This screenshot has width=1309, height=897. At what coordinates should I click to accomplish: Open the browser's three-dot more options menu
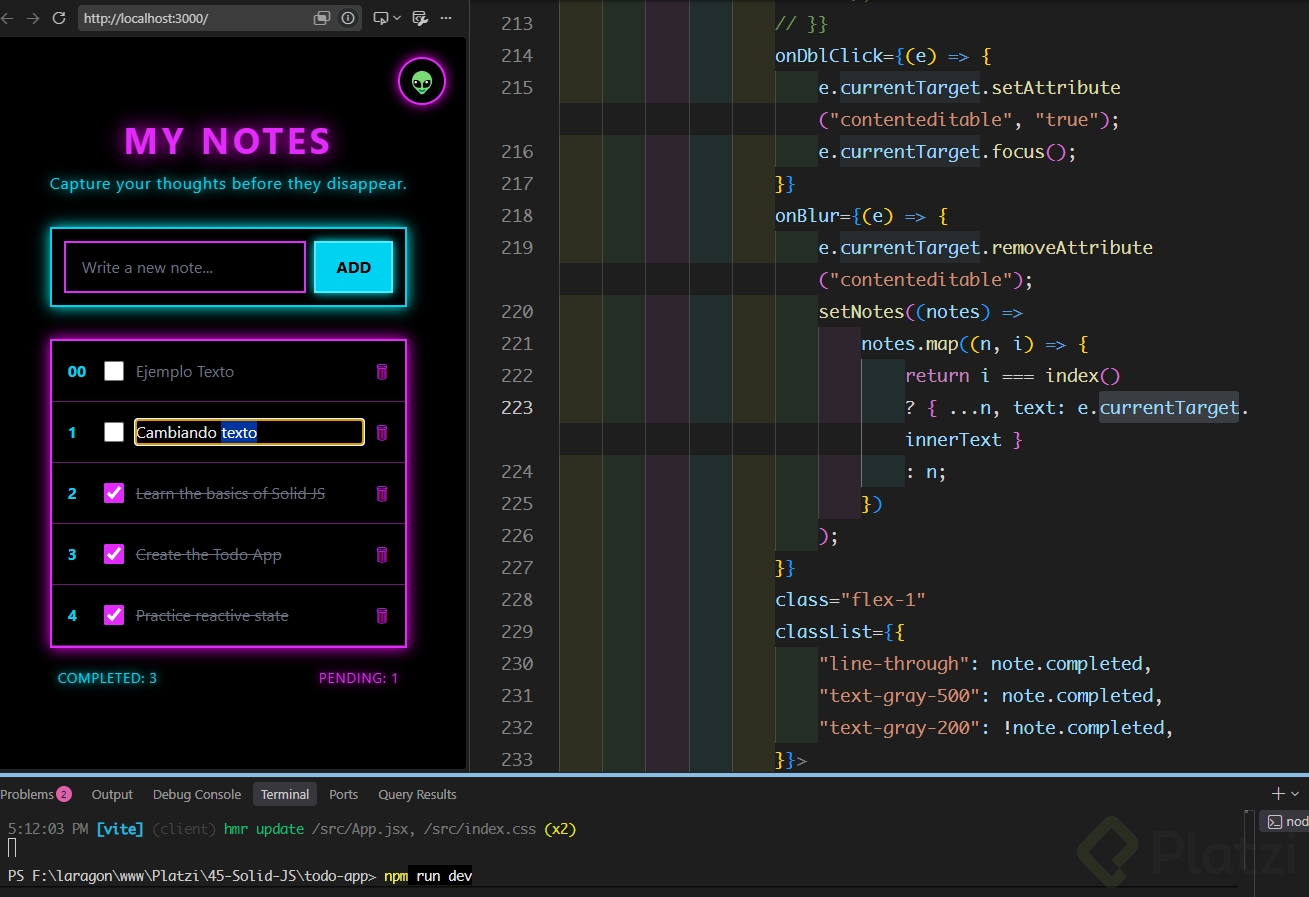[x=446, y=18]
